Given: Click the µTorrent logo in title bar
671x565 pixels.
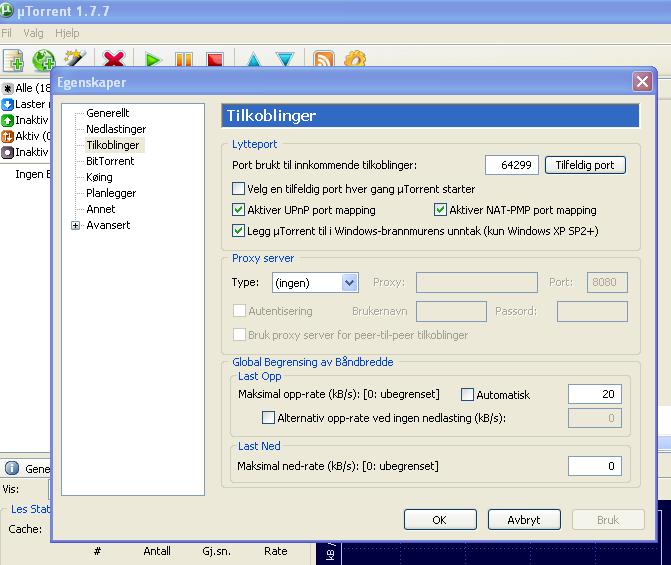Looking at the screenshot, I should coord(6,10).
